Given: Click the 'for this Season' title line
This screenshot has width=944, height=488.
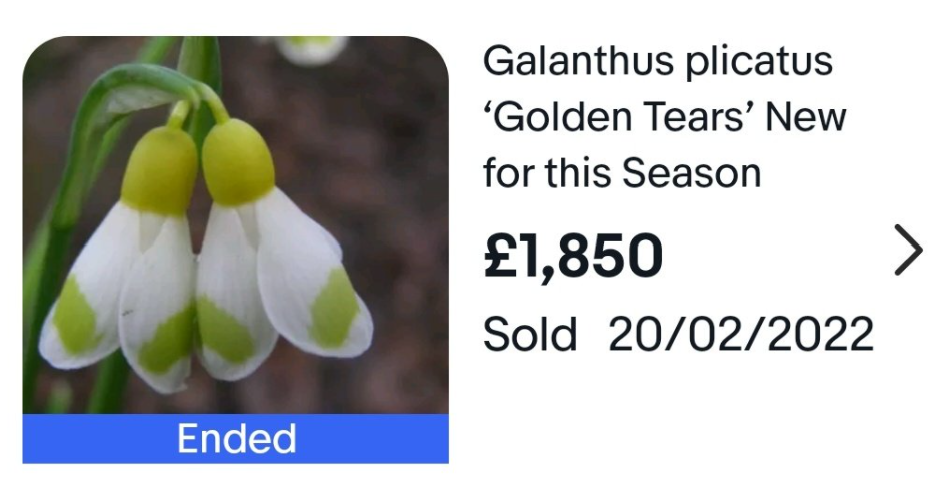Looking at the screenshot, I should tap(621, 173).
